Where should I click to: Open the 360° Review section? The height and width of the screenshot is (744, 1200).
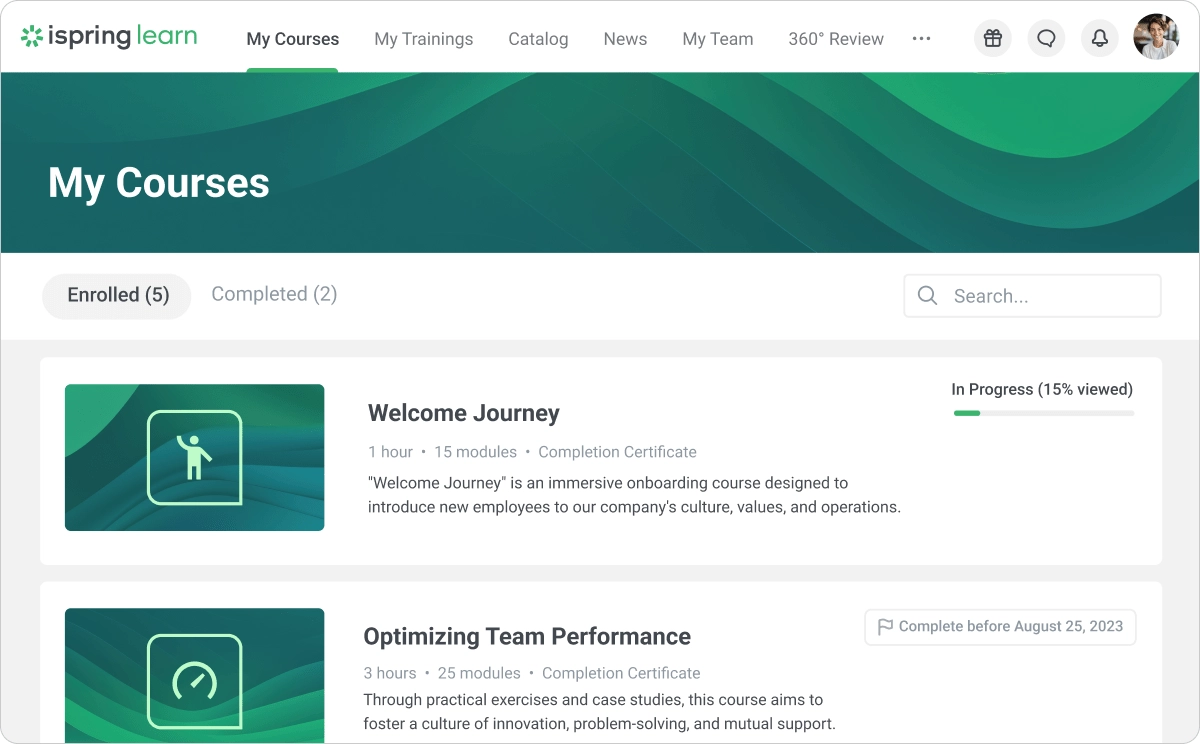coord(836,39)
